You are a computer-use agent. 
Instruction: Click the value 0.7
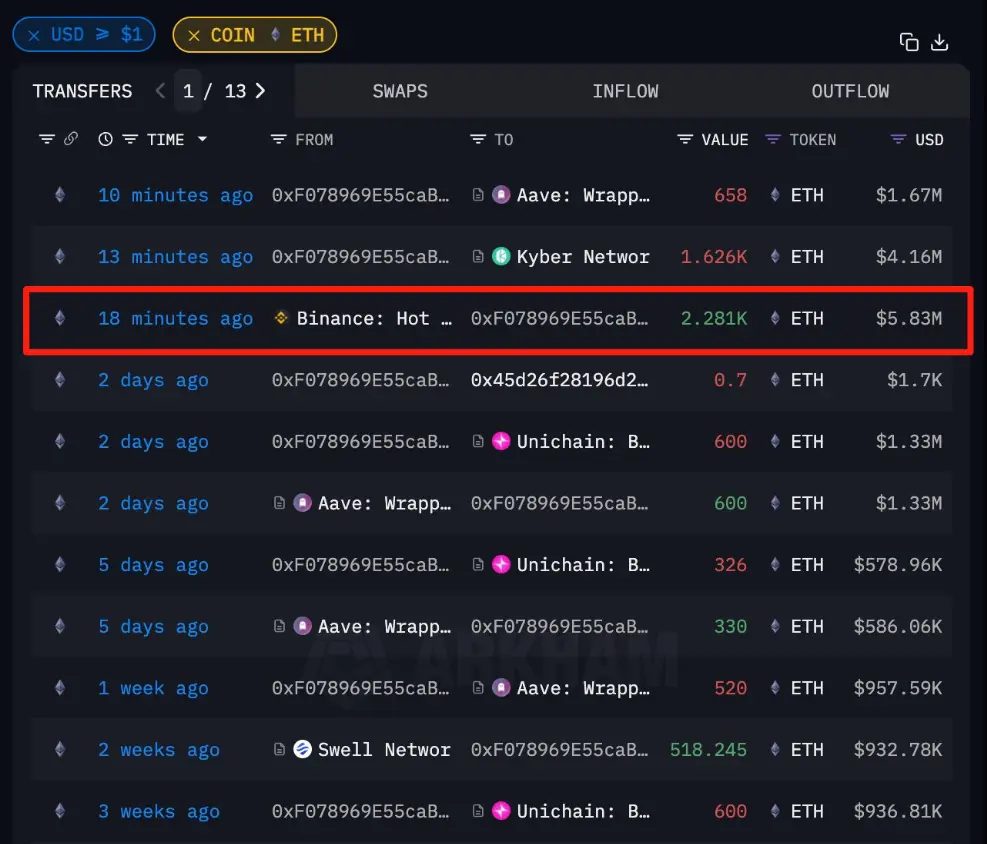[x=730, y=380]
